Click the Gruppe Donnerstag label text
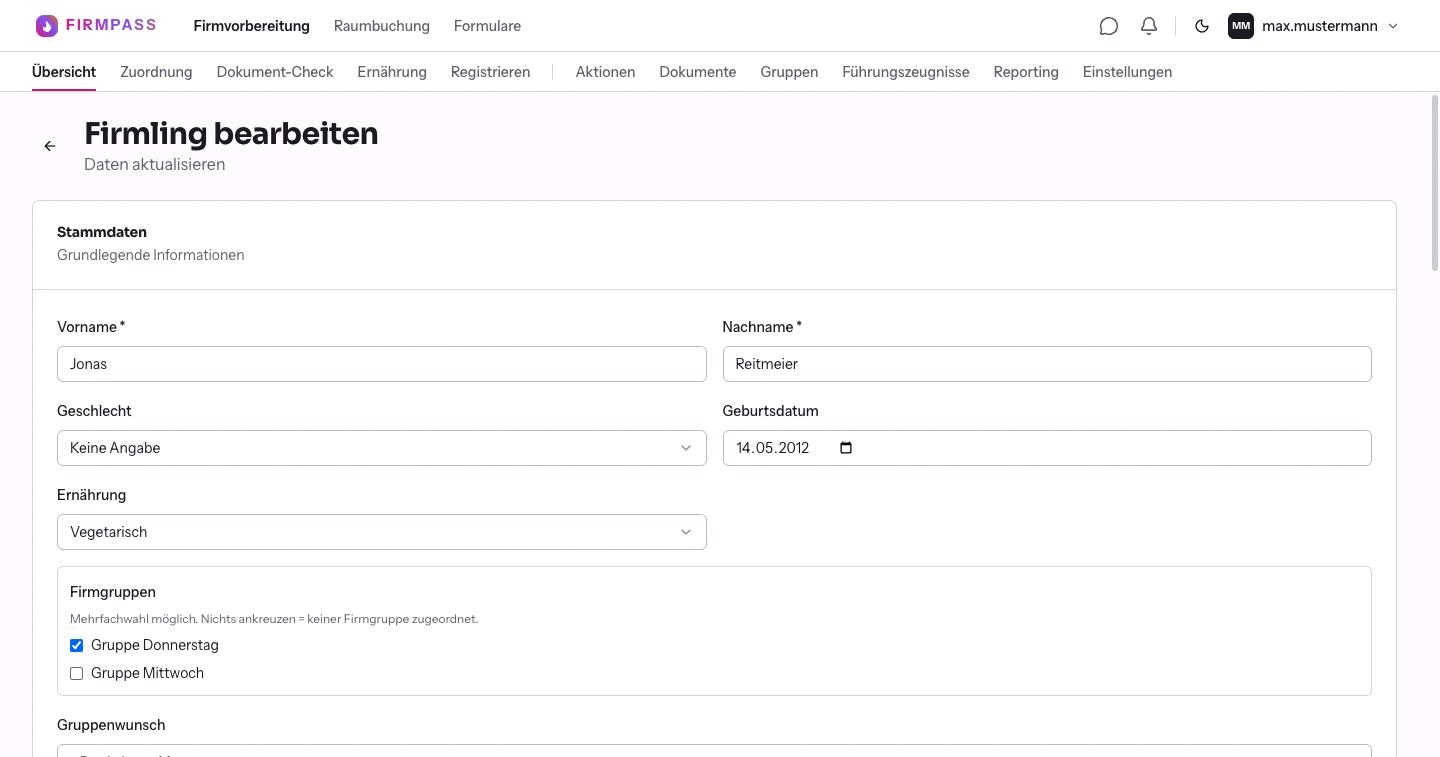Image resolution: width=1440 pixels, height=757 pixels. pos(155,645)
